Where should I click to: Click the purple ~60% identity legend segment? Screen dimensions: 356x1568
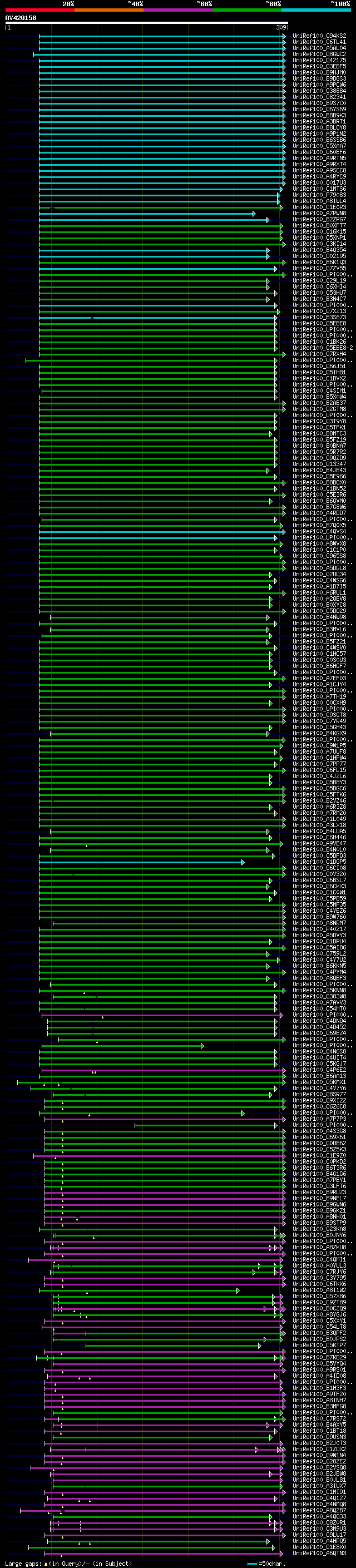179,10
